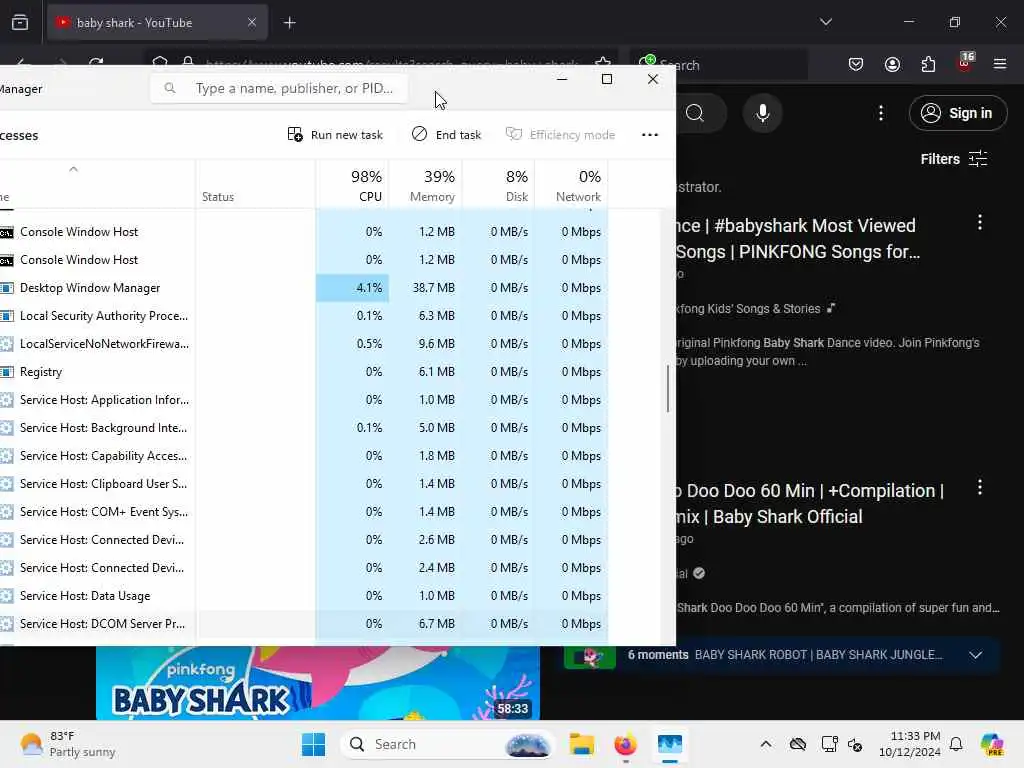Select Service Host: Clipboard User Service row
1024x768 pixels.
(304, 485)
